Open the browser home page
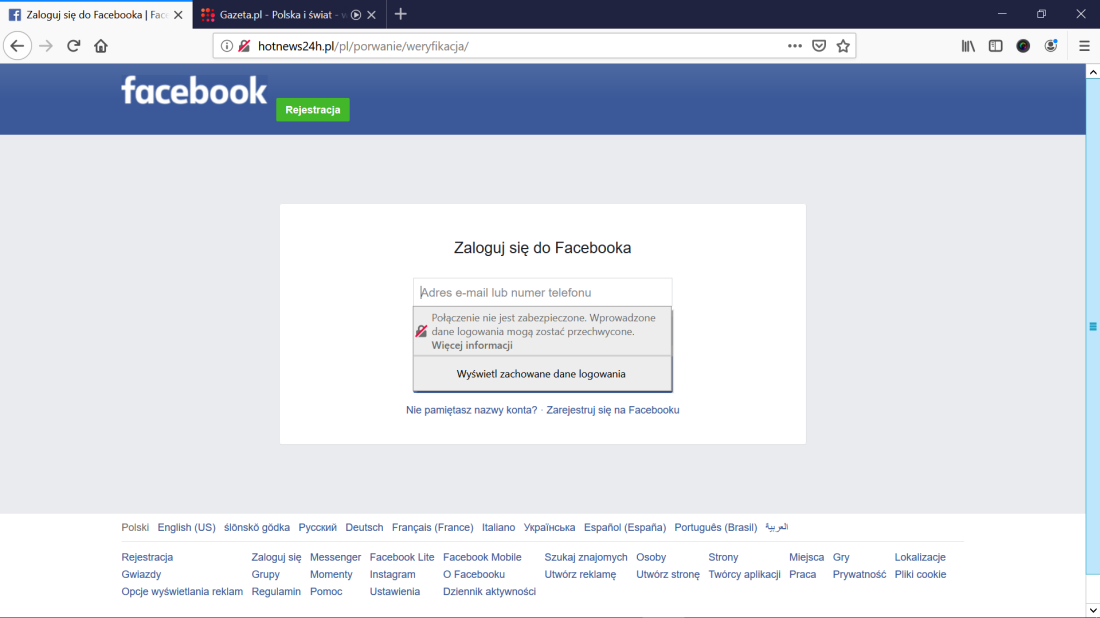This screenshot has height=618, width=1100. (x=101, y=46)
